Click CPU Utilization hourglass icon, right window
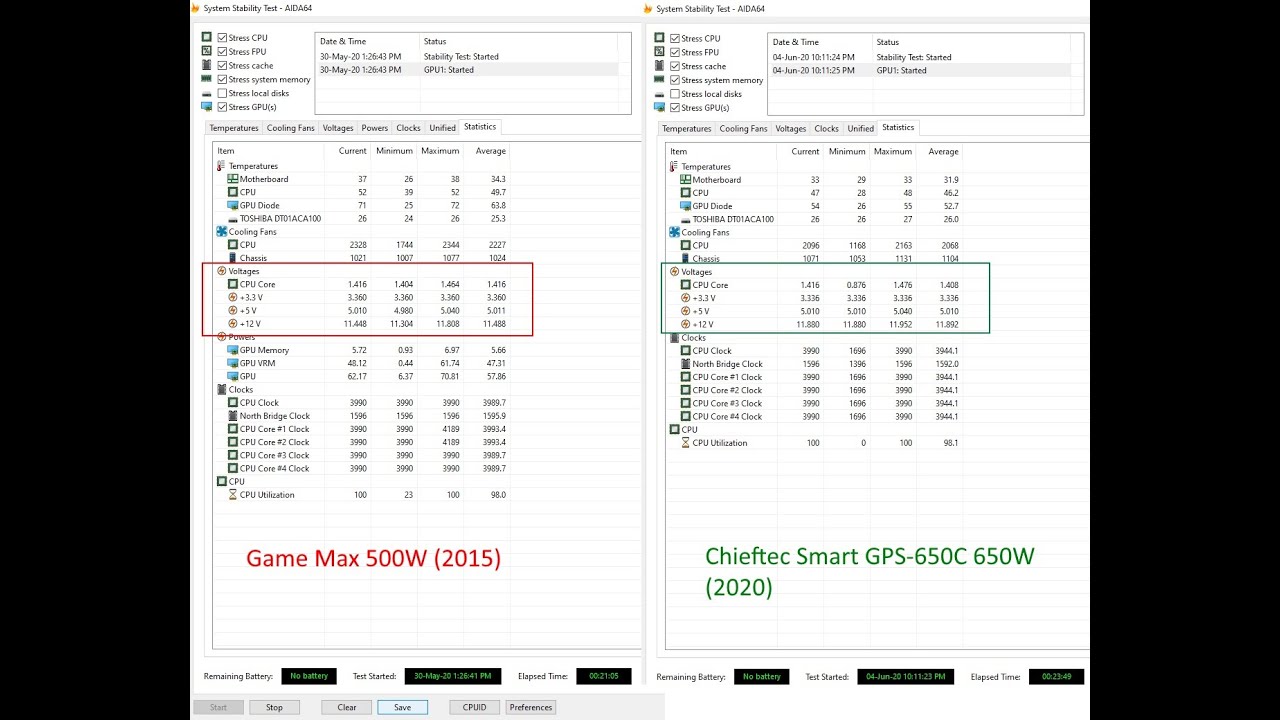This screenshot has width=1280, height=720. tap(685, 443)
